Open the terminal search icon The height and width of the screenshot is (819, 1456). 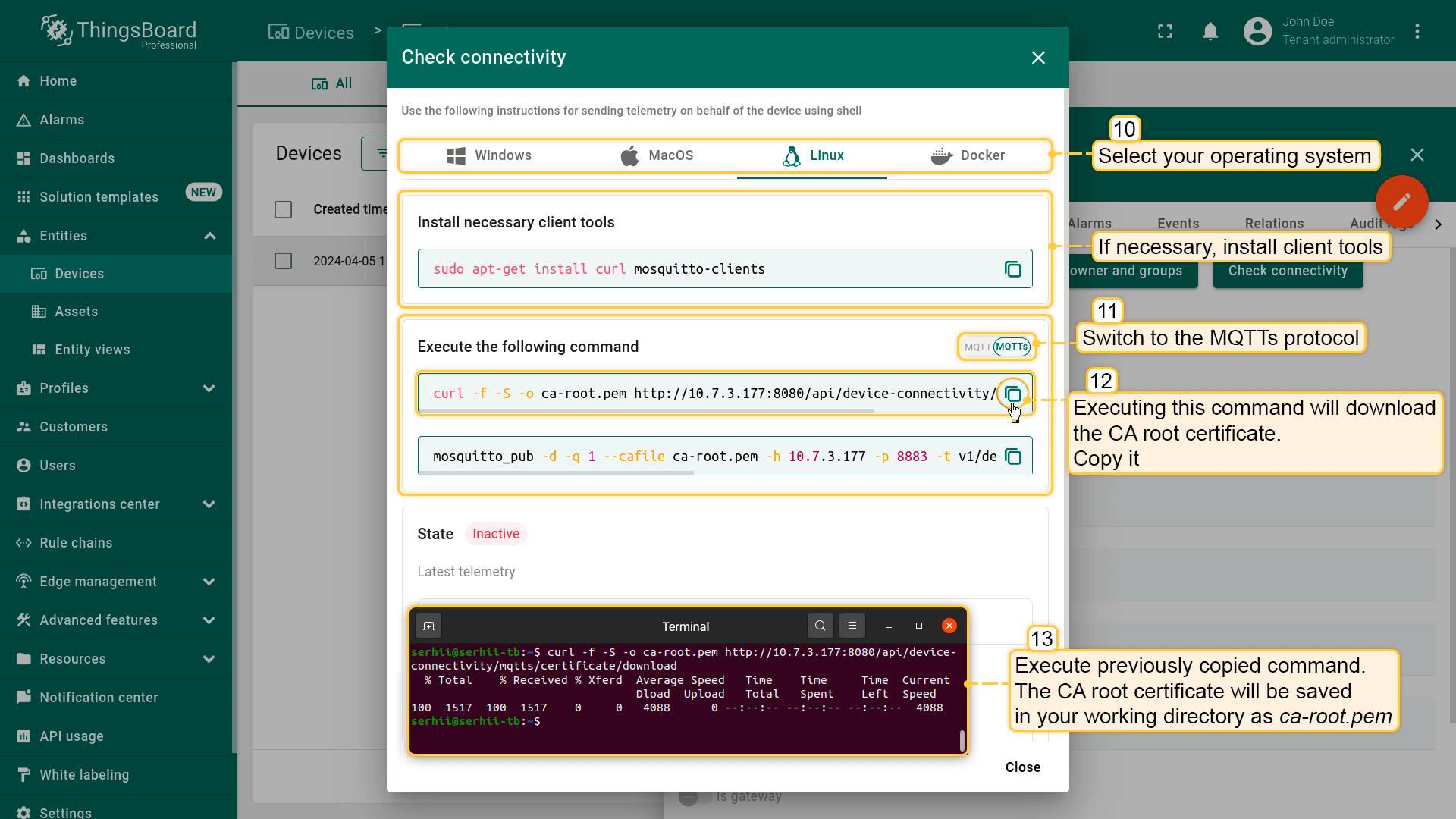coord(820,626)
